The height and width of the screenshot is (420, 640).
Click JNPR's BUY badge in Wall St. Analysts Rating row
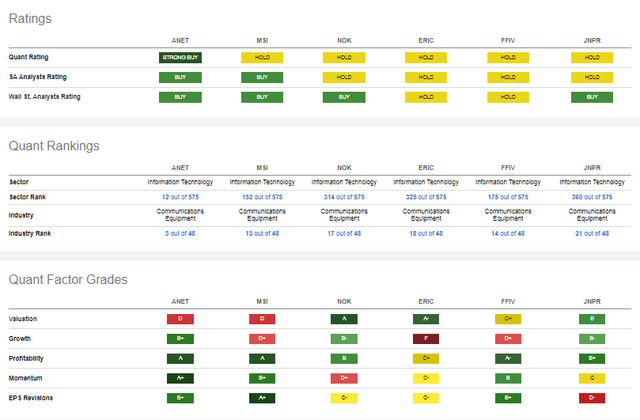592,97
